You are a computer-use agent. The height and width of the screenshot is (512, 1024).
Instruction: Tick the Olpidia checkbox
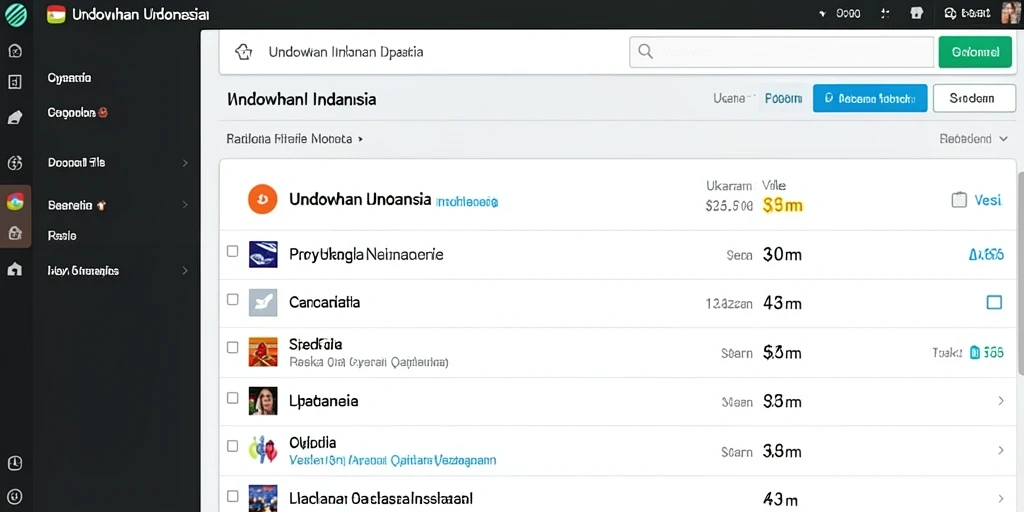point(232,446)
